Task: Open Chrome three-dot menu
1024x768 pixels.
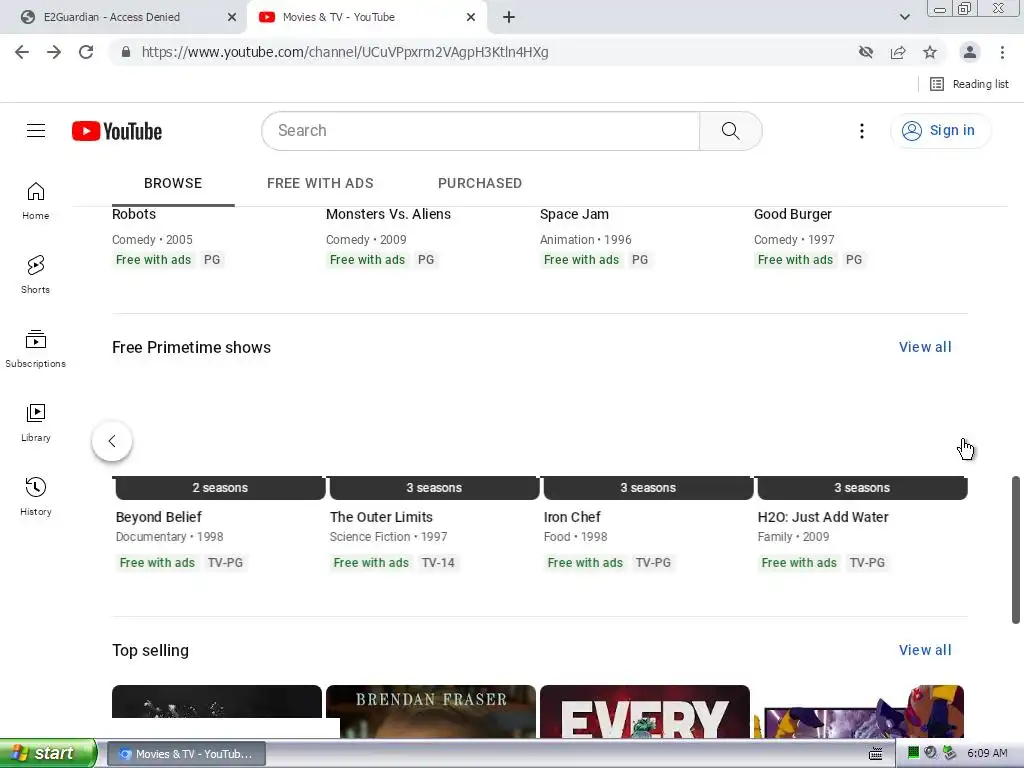Action: 1002,52
